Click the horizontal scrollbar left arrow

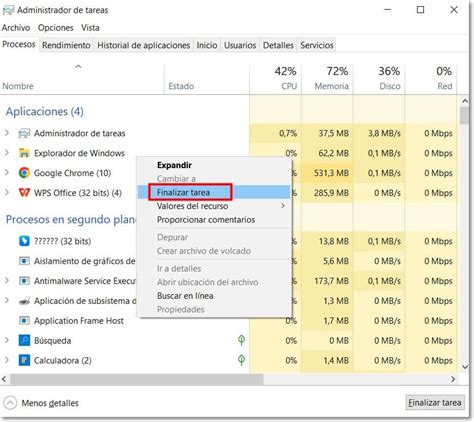tap(4, 379)
